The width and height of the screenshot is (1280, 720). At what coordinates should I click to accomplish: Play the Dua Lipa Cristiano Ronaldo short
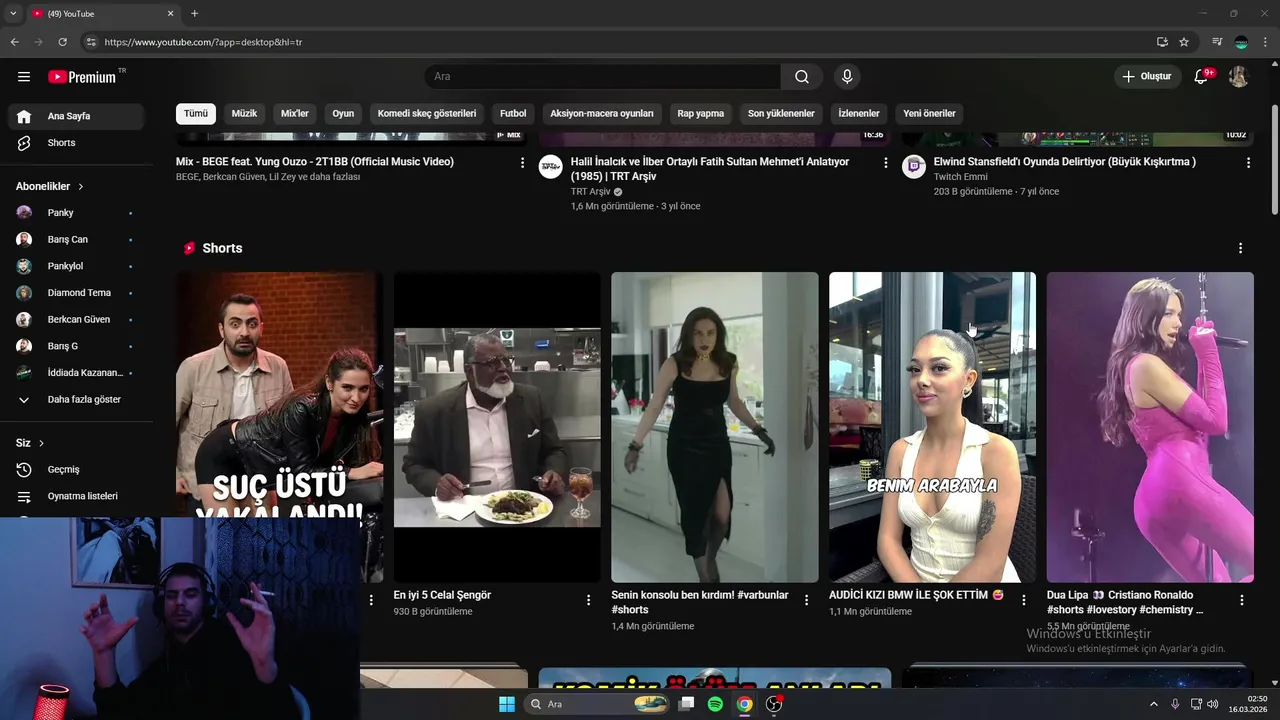pyautogui.click(x=1150, y=427)
